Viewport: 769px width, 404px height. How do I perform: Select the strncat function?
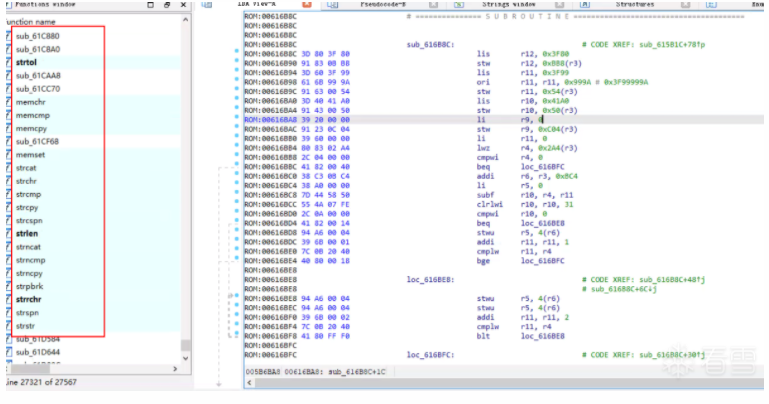pyautogui.click(x=28, y=247)
